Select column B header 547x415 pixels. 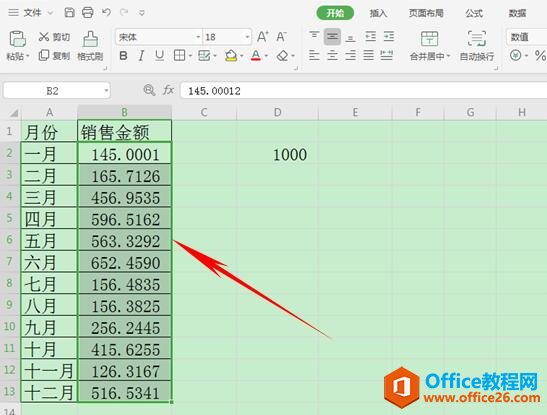pyautogui.click(x=124, y=112)
